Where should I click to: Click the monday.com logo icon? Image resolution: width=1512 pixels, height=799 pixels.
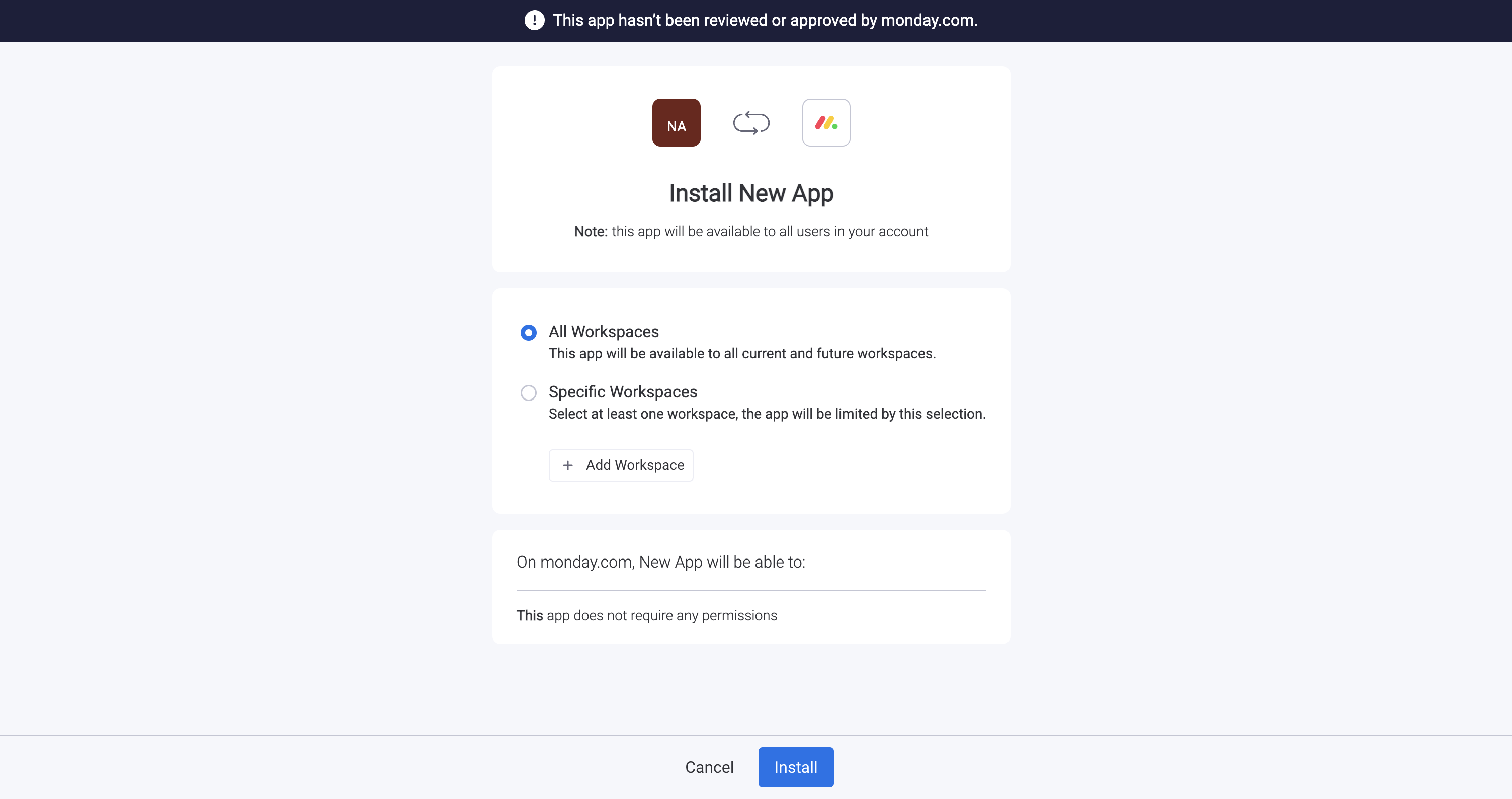coord(826,123)
